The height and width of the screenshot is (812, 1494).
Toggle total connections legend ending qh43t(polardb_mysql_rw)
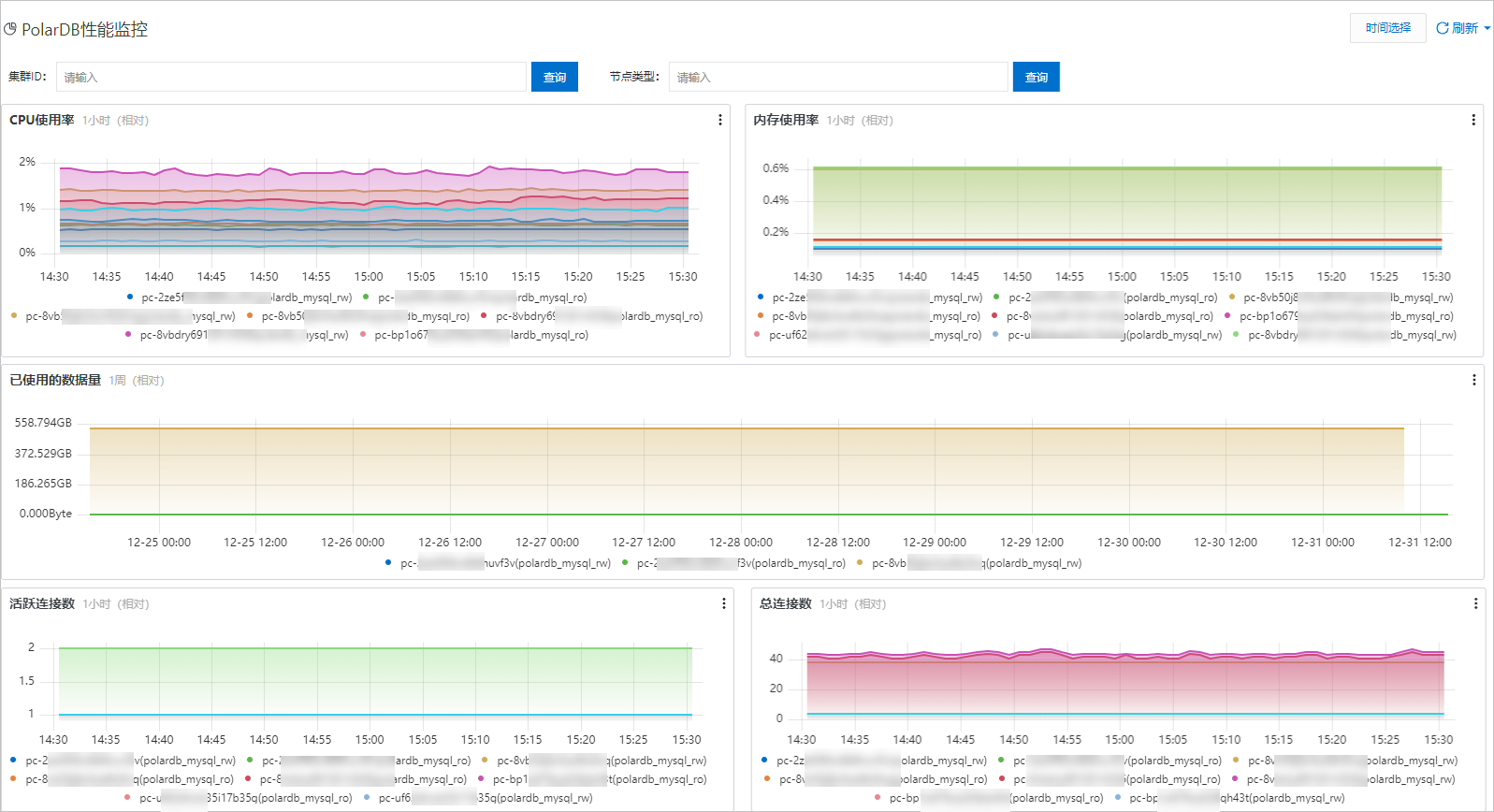point(1229,798)
